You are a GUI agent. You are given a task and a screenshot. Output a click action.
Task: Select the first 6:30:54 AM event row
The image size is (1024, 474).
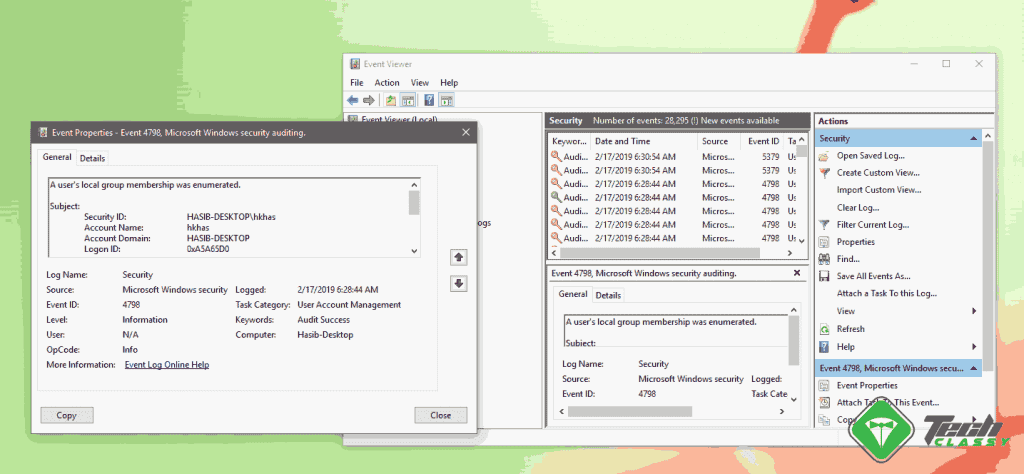point(673,157)
